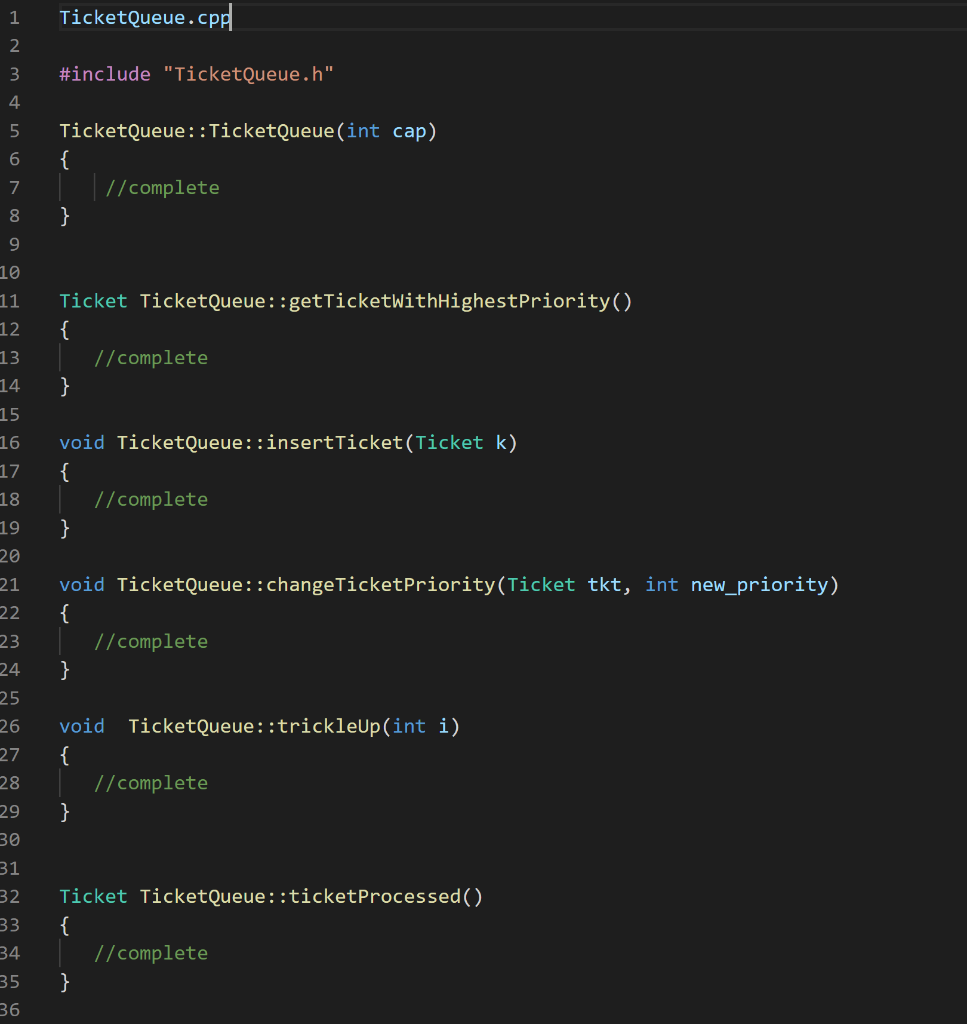This screenshot has height=1024, width=967.
Task: Click the //complete comment on line 28
Action: (151, 783)
